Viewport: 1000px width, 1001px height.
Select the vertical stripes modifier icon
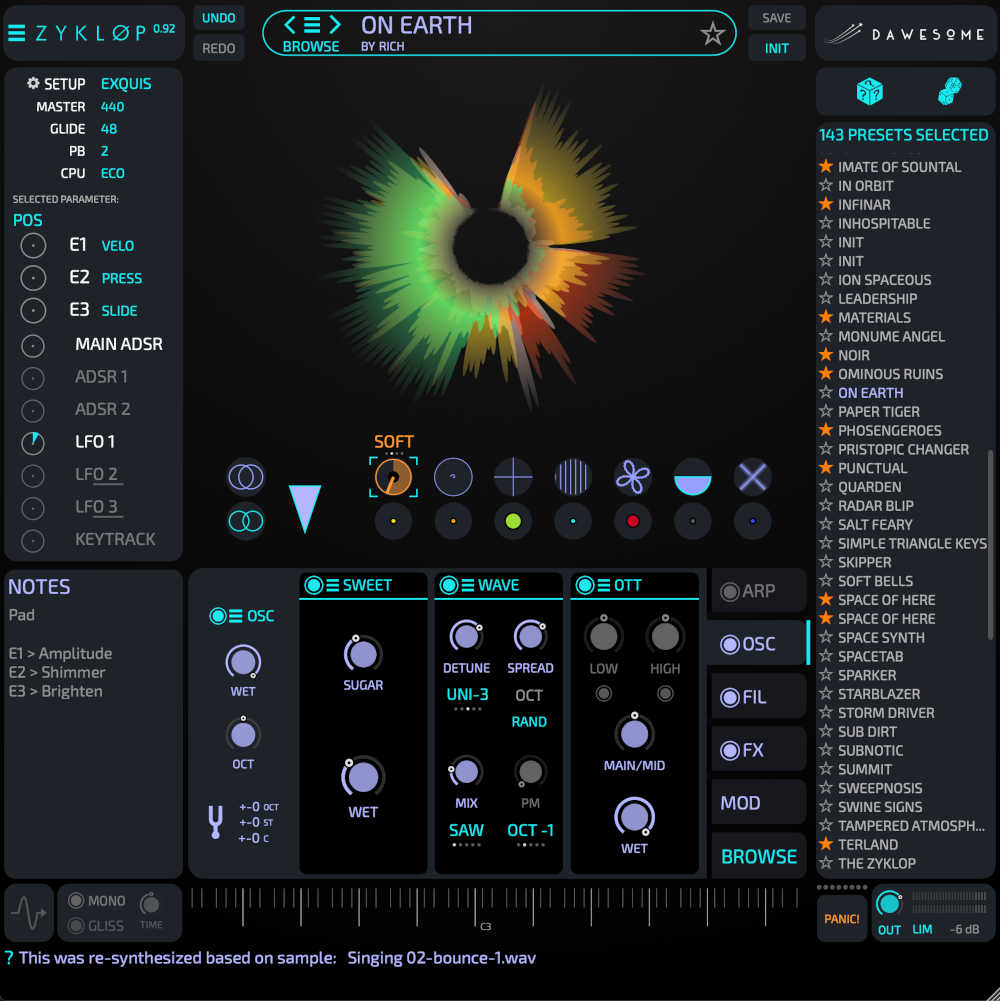coord(573,478)
